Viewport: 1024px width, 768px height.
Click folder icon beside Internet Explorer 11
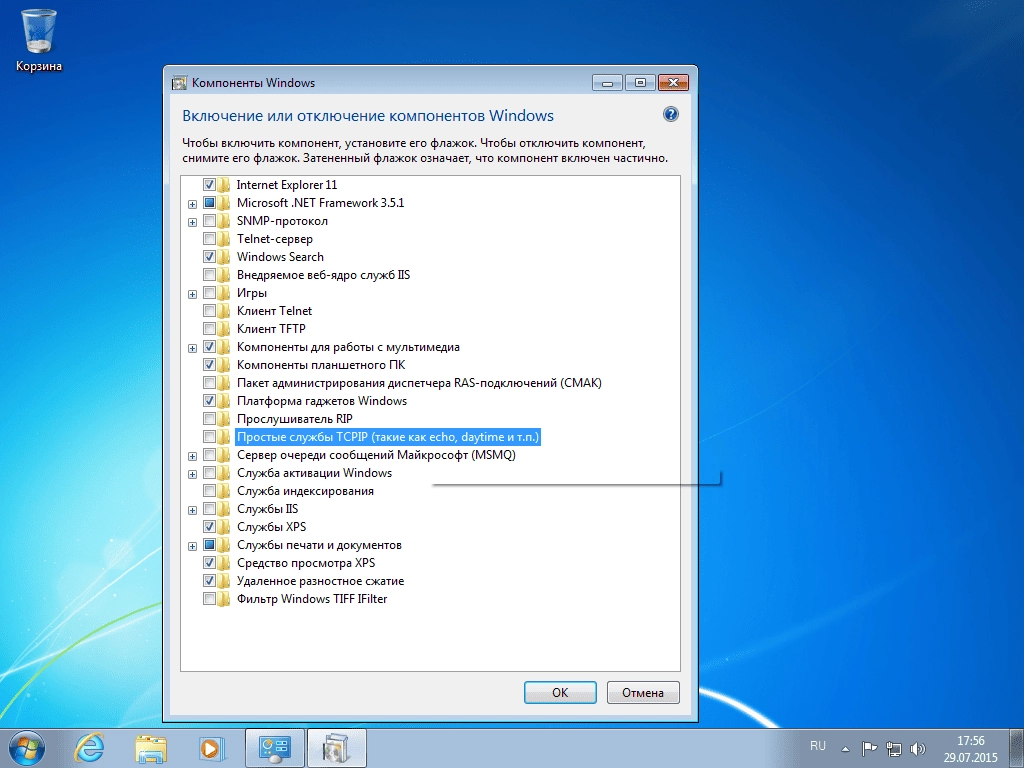click(x=224, y=185)
